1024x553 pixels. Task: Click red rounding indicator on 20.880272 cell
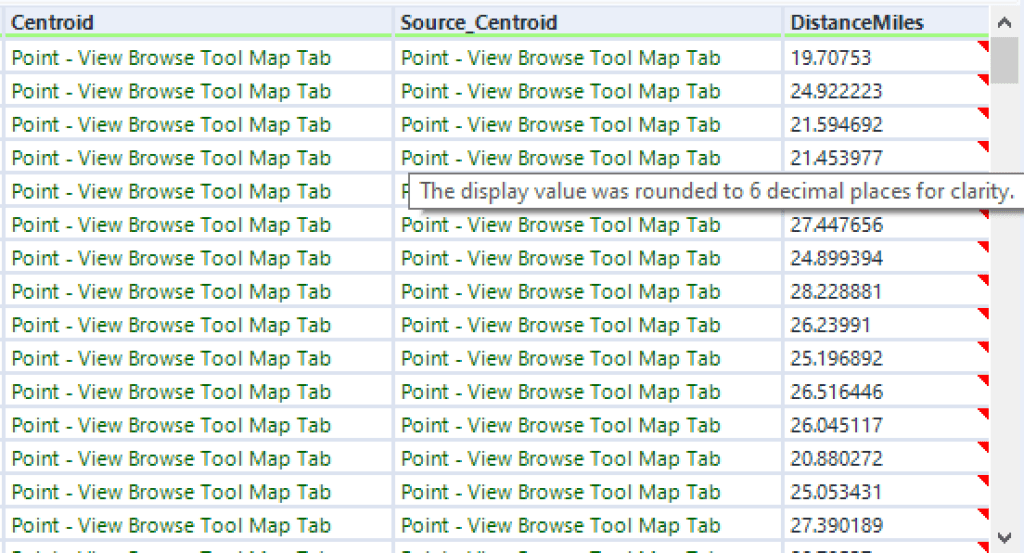[x=984, y=448]
